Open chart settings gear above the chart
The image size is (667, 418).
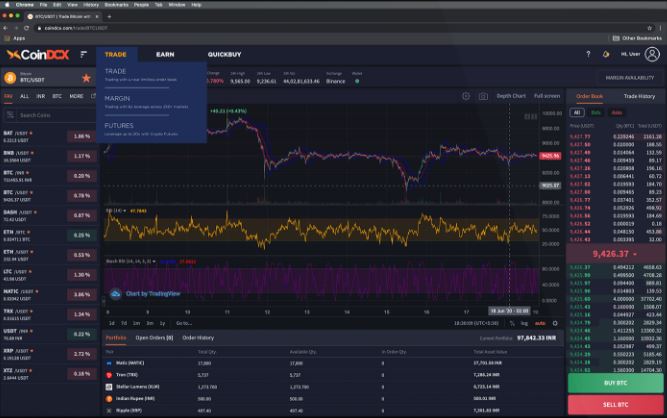(x=466, y=96)
